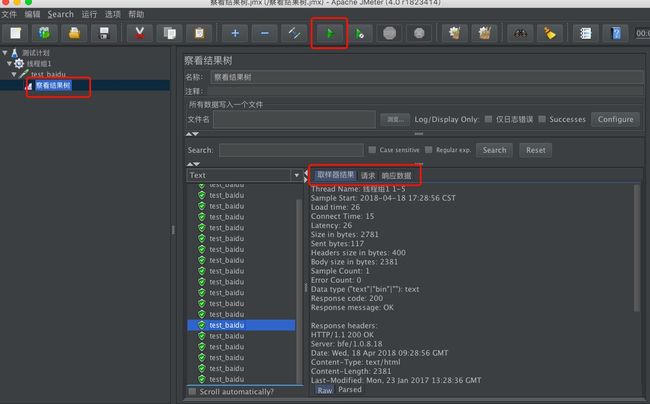Click the Search text input field
The height and width of the screenshot is (404, 650).
click(x=291, y=150)
